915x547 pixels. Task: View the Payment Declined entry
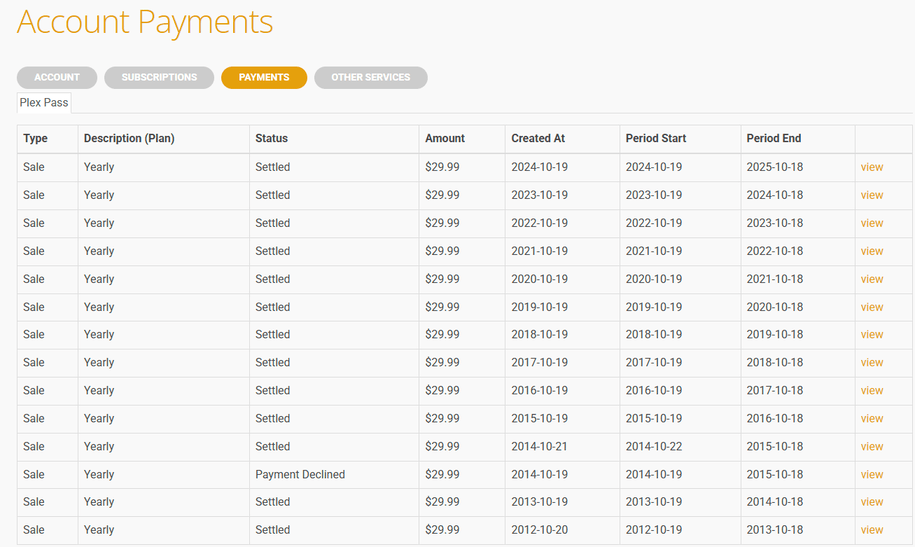pyautogui.click(x=871, y=475)
